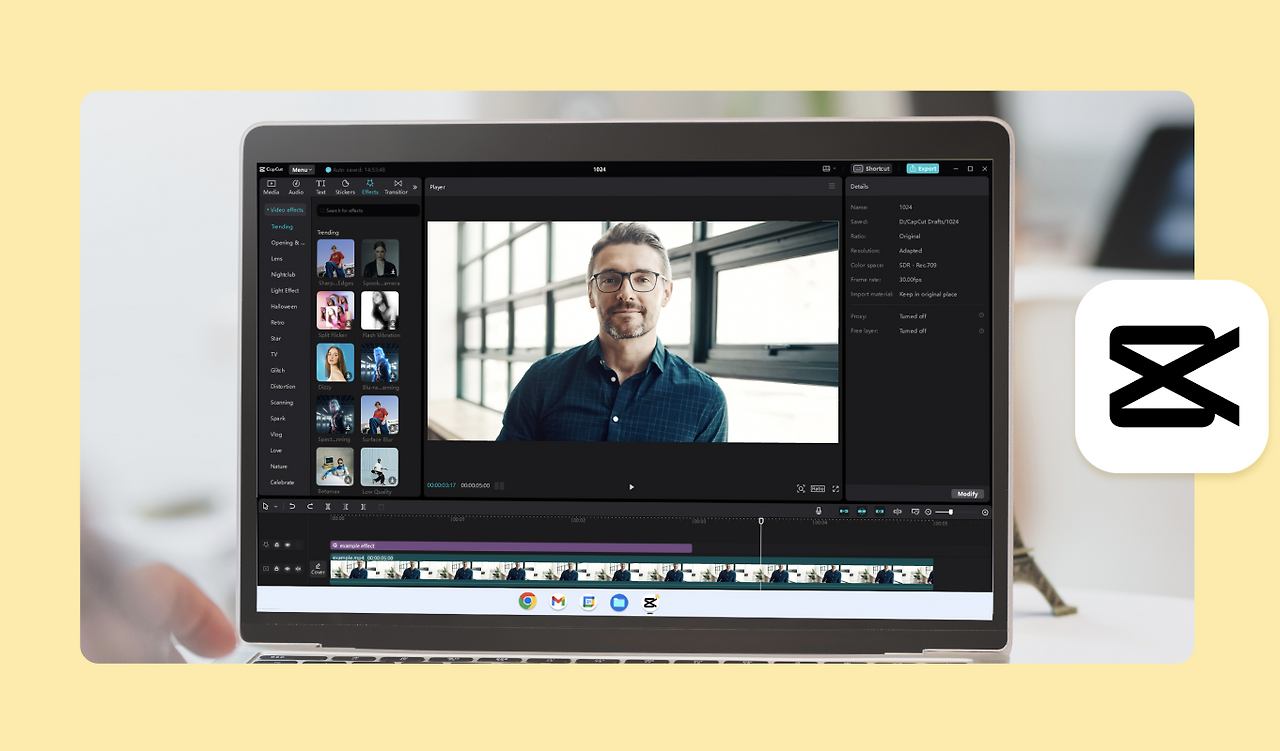Open the Shortcut keyboard list

(872, 169)
